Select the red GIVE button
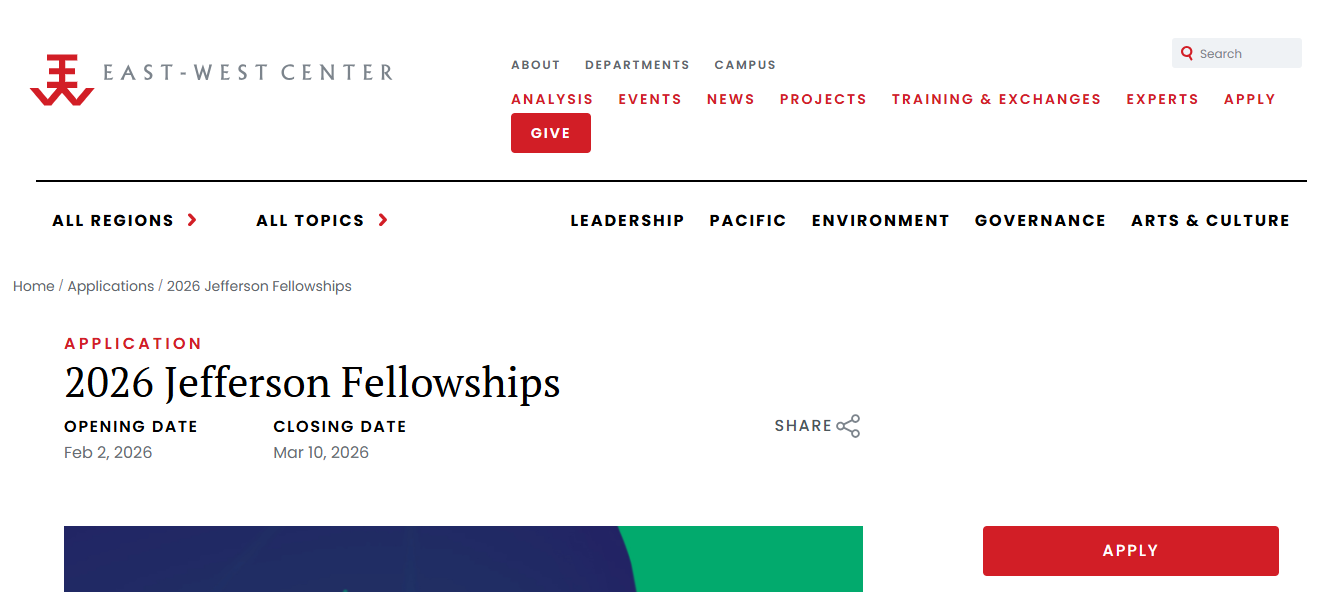Image resolution: width=1335 pixels, height=592 pixels. (551, 132)
